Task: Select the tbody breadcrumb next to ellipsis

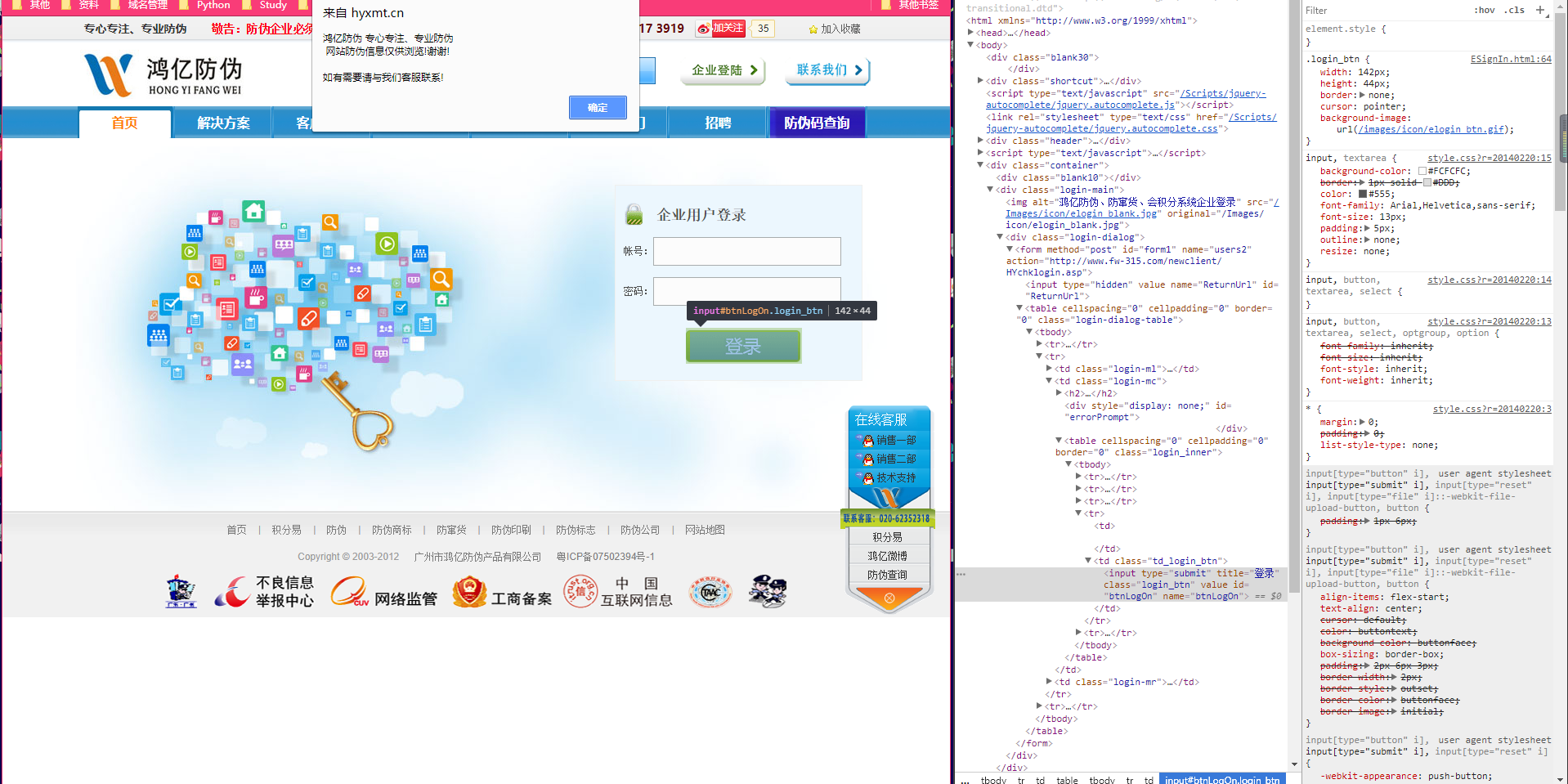Action: tap(993, 780)
